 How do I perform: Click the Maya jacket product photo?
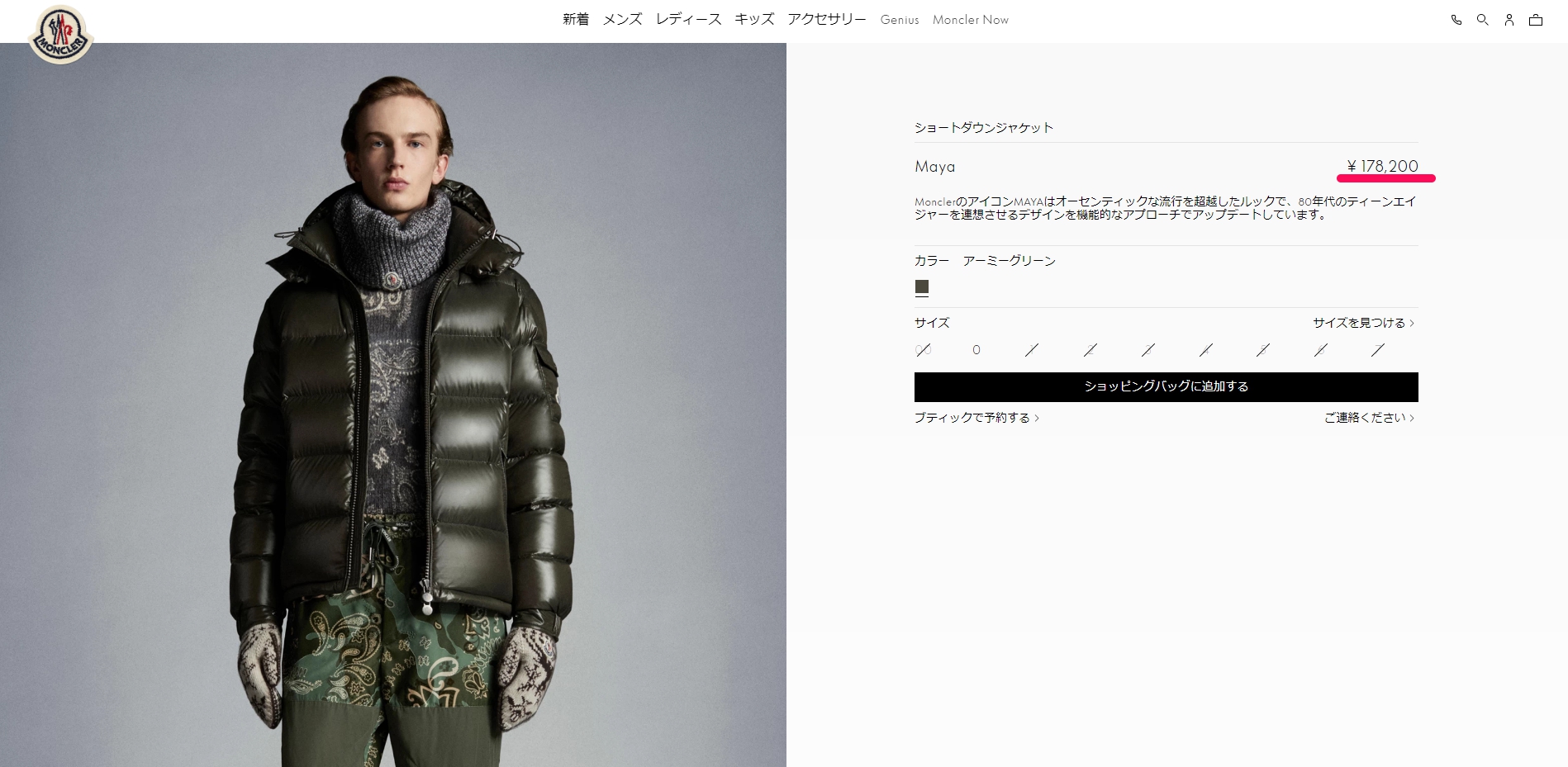(393, 405)
